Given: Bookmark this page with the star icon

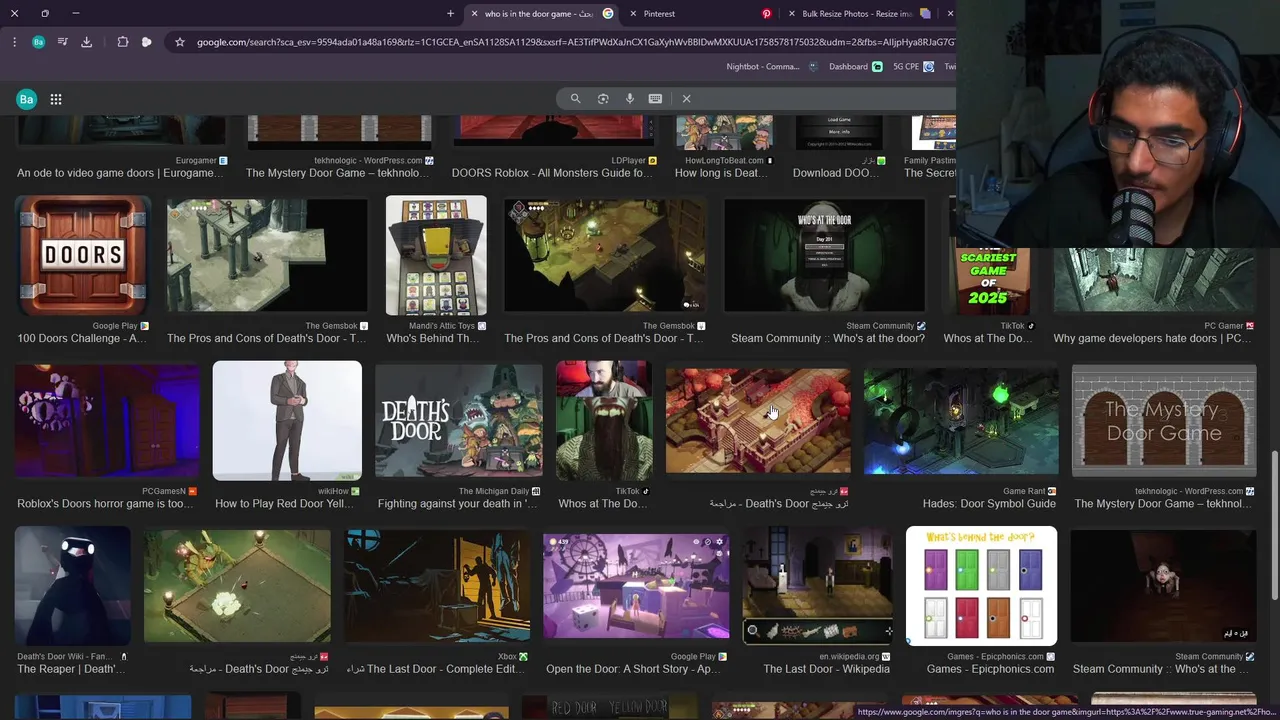Looking at the screenshot, I should (180, 42).
